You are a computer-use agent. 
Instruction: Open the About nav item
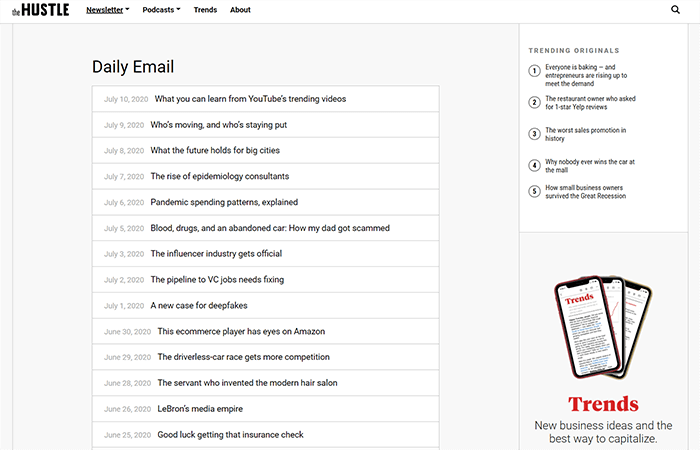pyautogui.click(x=240, y=10)
